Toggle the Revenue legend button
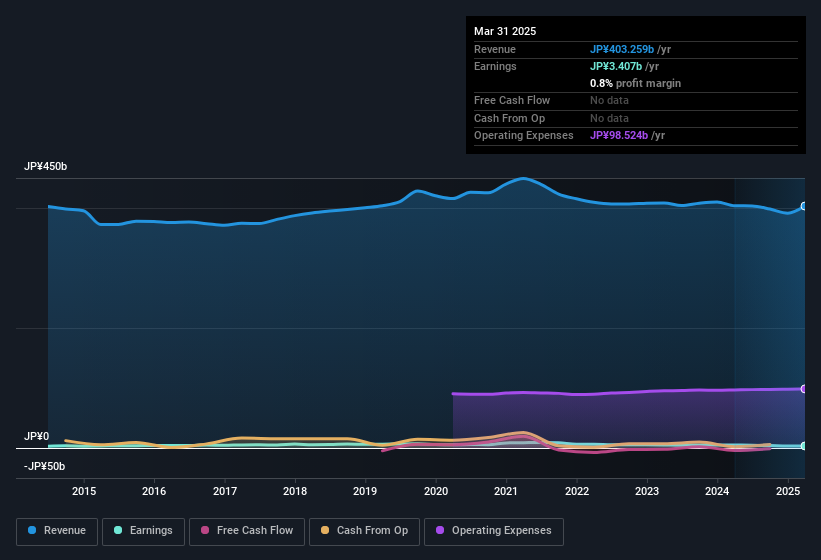This screenshot has height=560, width=821. tap(57, 531)
